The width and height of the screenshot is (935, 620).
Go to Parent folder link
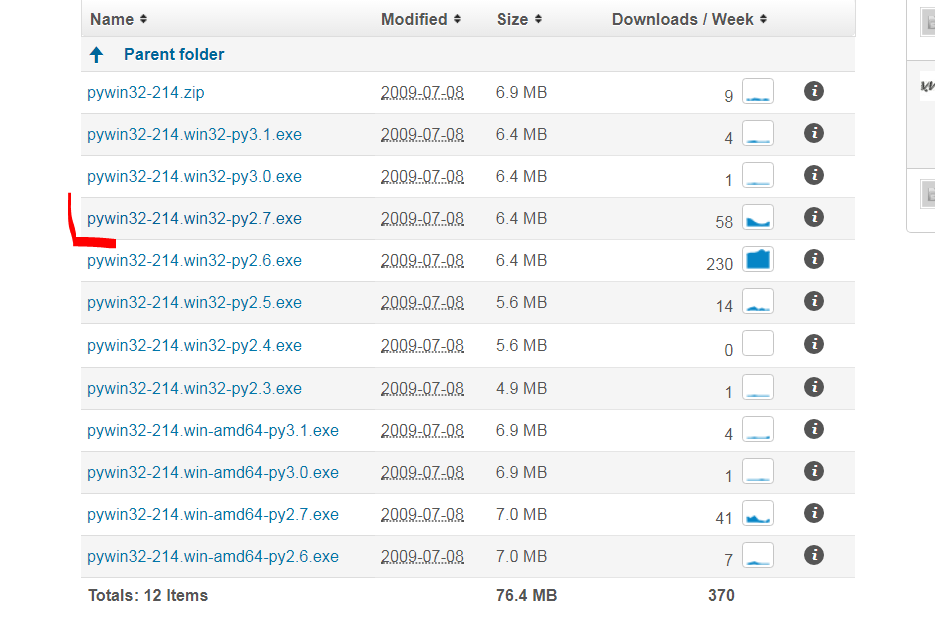point(174,54)
